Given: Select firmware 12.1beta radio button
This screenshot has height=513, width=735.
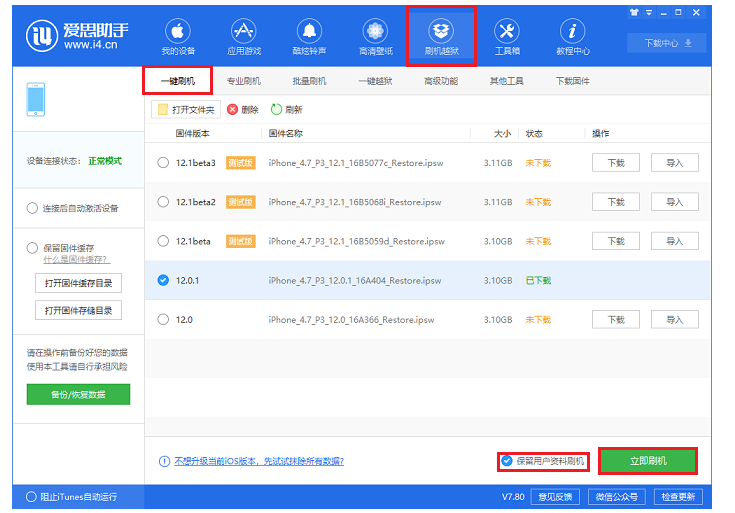Looking at the screenshot, I should [163, 241].
